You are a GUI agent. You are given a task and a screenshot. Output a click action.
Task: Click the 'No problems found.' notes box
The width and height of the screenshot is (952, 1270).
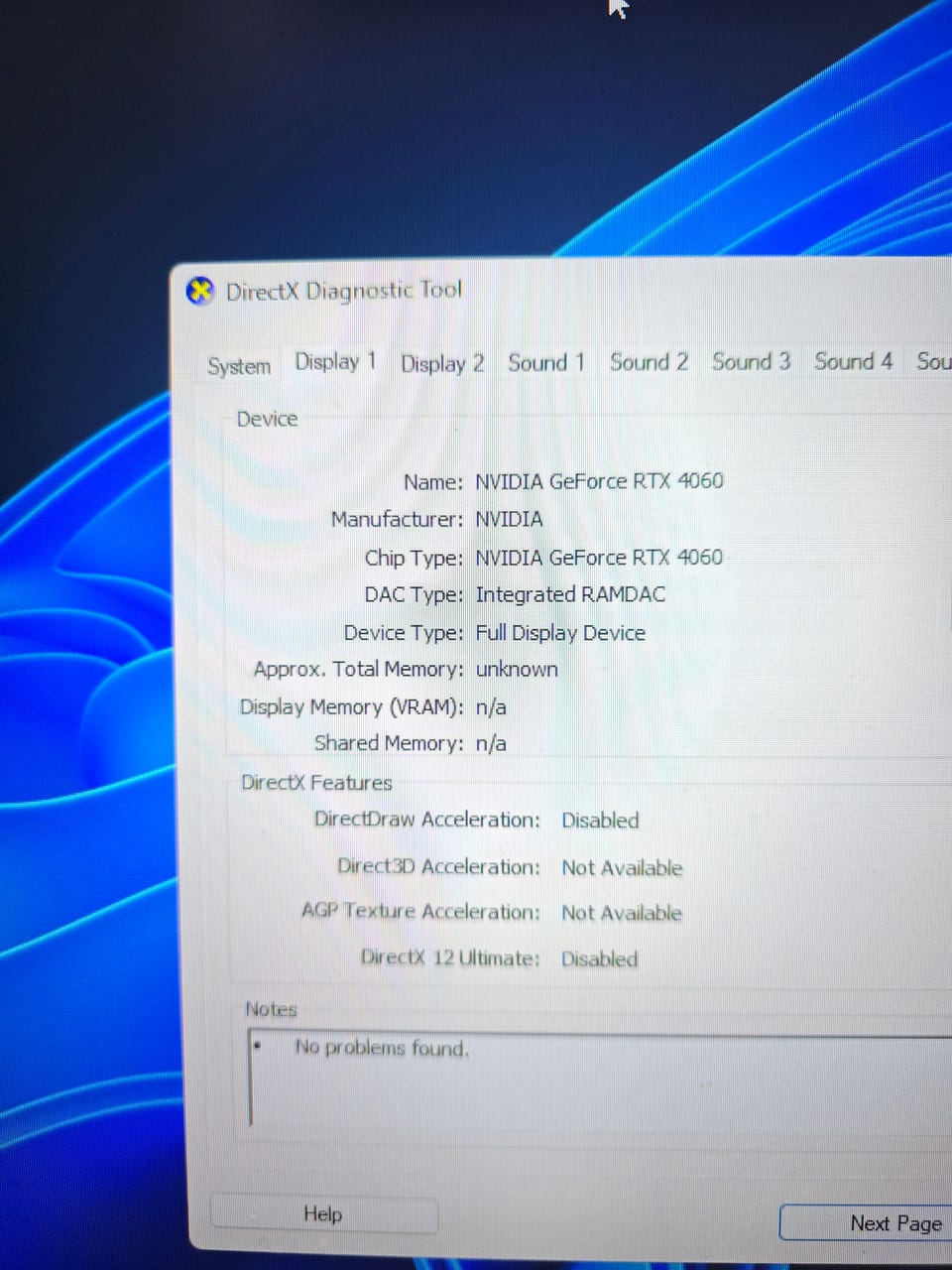[600, 1079]
